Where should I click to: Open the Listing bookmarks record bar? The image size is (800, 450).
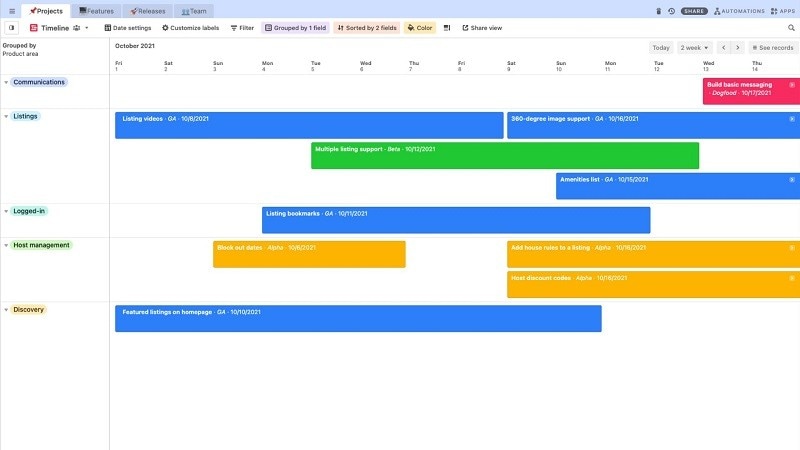[456, 220]
